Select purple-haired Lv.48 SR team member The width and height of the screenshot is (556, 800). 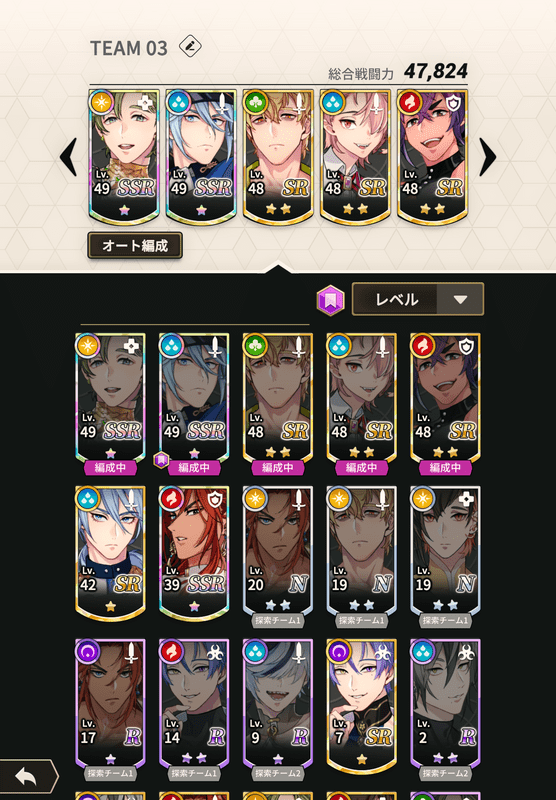(x=432, y=157)
